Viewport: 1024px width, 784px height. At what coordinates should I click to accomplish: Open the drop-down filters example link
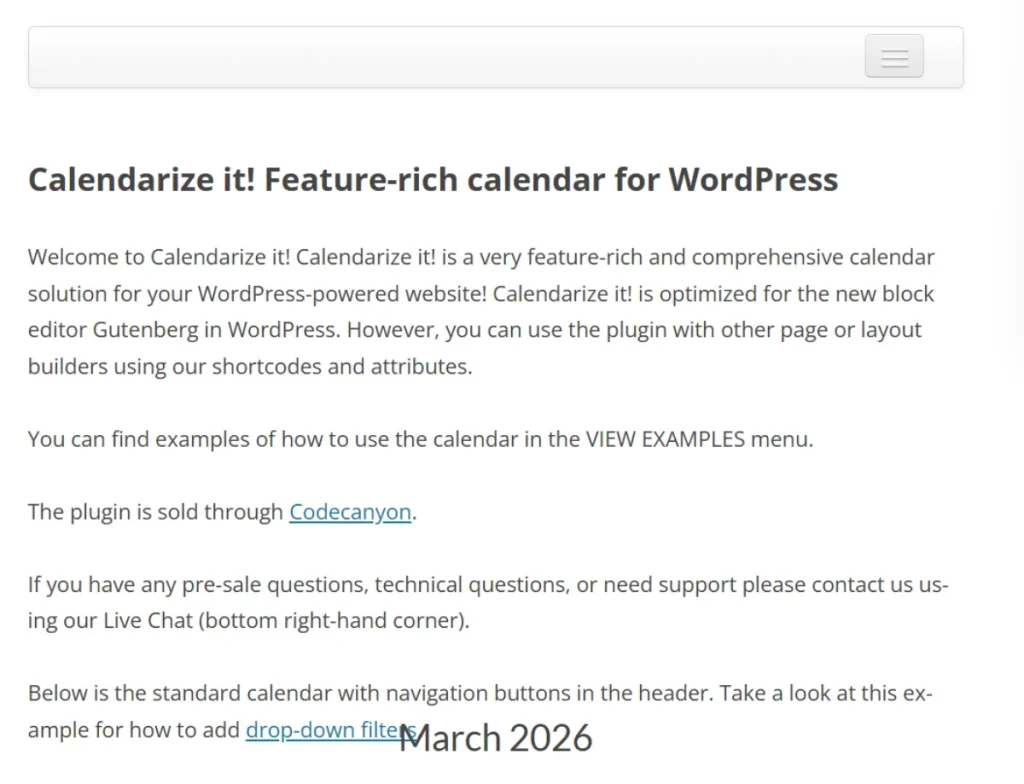(x=330, y=730)
